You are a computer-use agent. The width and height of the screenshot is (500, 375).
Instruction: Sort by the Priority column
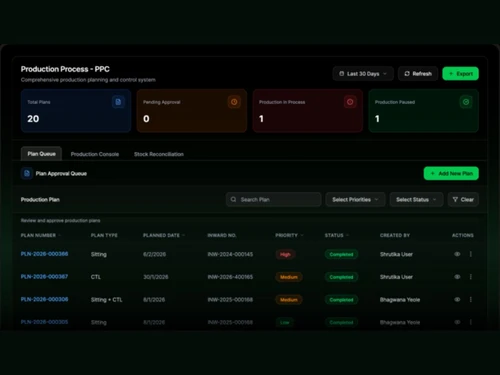tap(289, 235)
